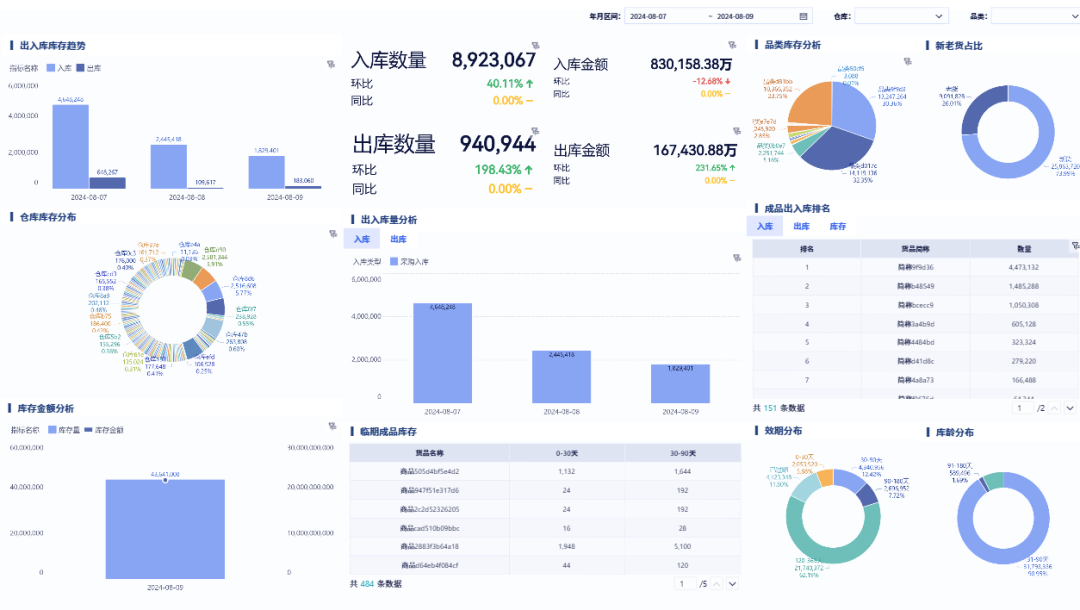Click 商品cad510b09bbc row in 临期成品库存
This screenshot has width=1080, height=610.
545,528
